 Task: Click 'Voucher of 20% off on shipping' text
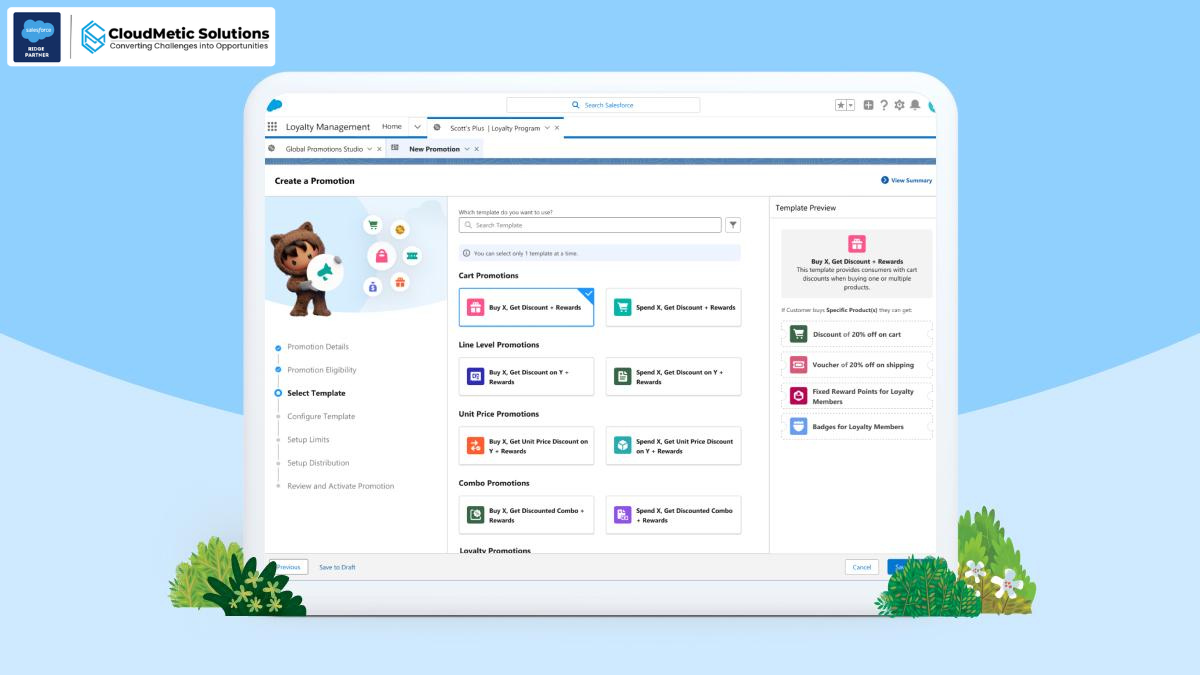[863, 365]
